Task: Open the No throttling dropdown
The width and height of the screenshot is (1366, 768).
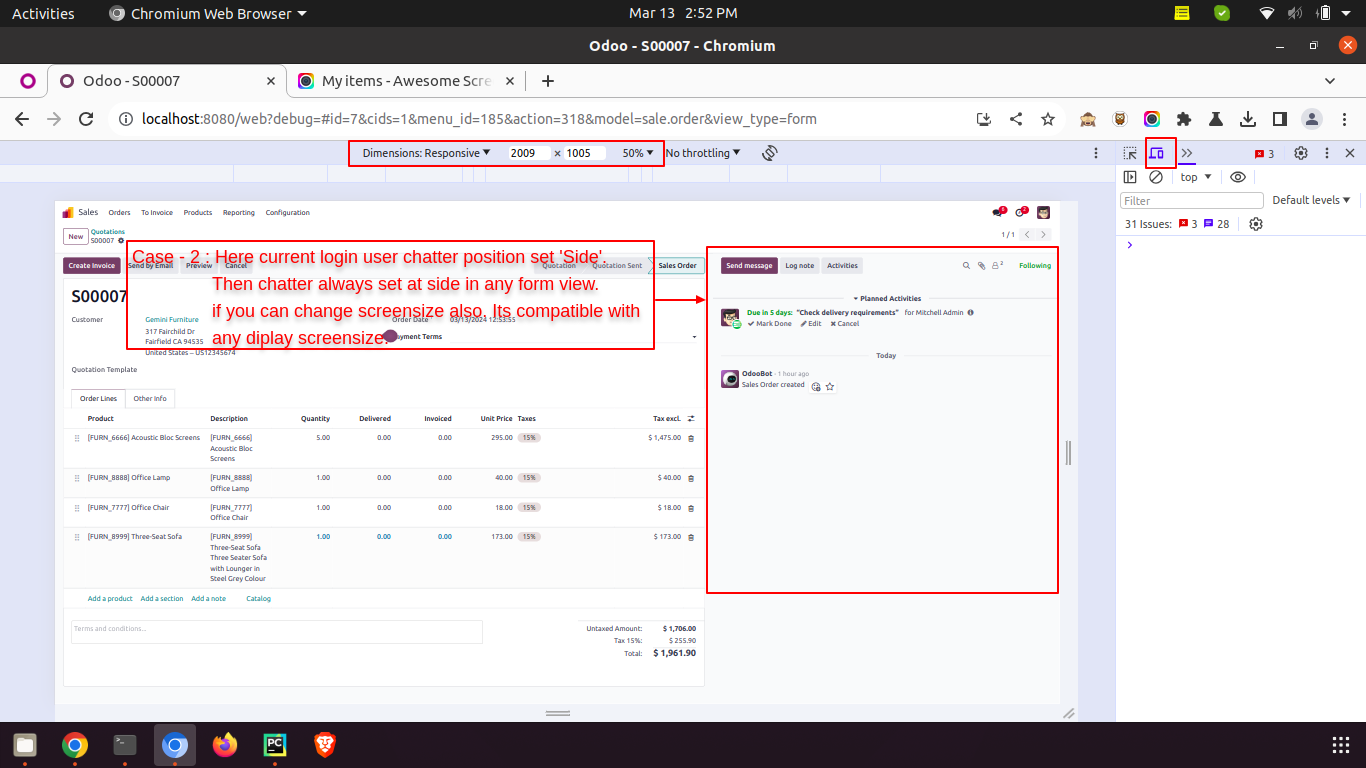Action: (x=703, y=153)
